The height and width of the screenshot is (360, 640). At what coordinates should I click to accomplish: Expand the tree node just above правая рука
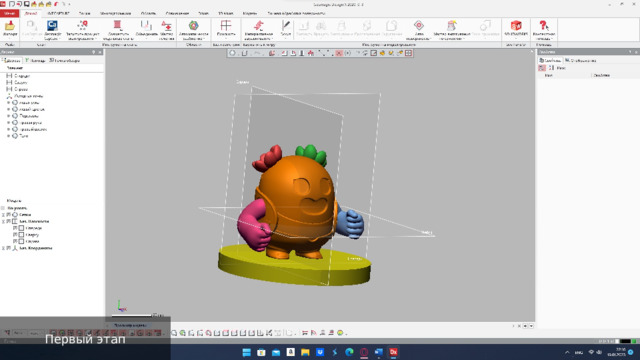click(x=9, y=116)
